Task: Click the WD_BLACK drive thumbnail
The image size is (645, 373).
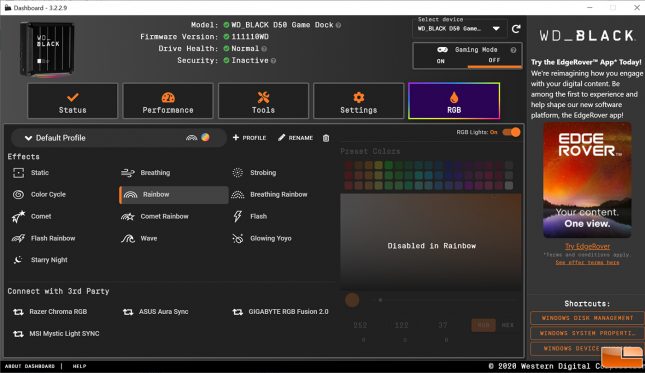Action: [47, 49]
